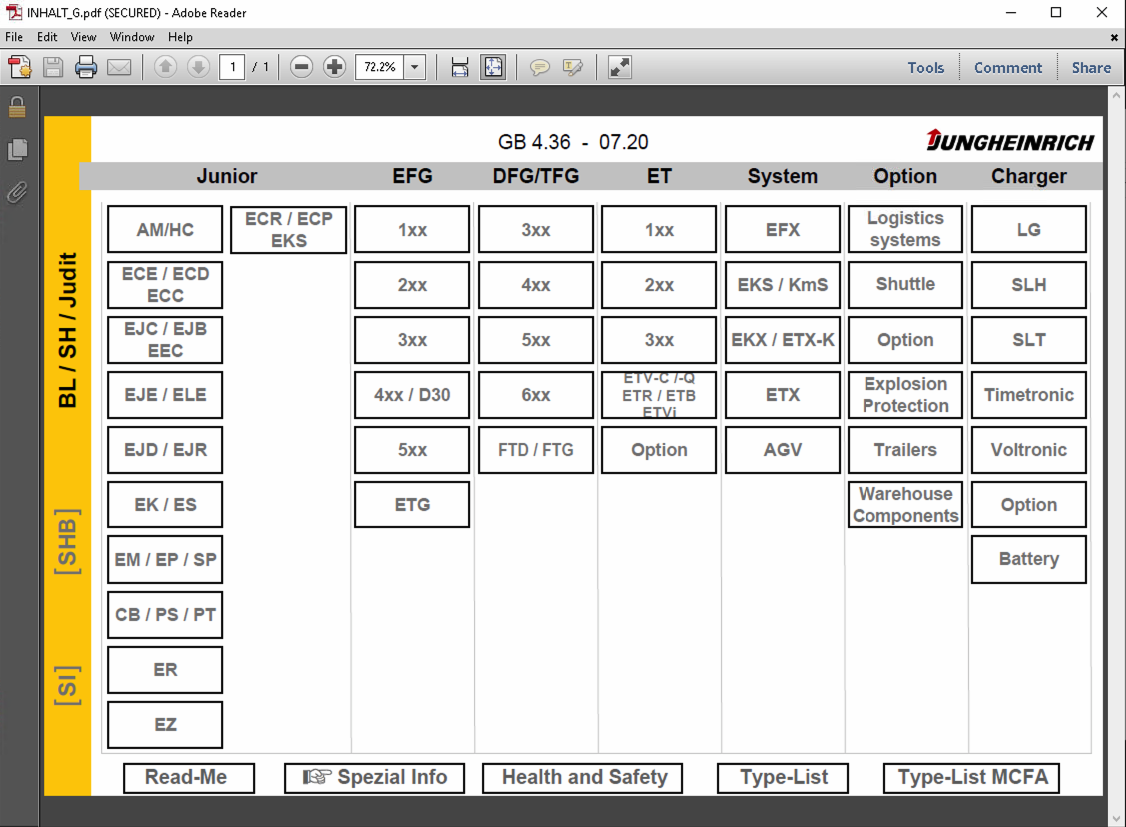Open the Help menu
1126x827 pixels.
coord(180,37)
